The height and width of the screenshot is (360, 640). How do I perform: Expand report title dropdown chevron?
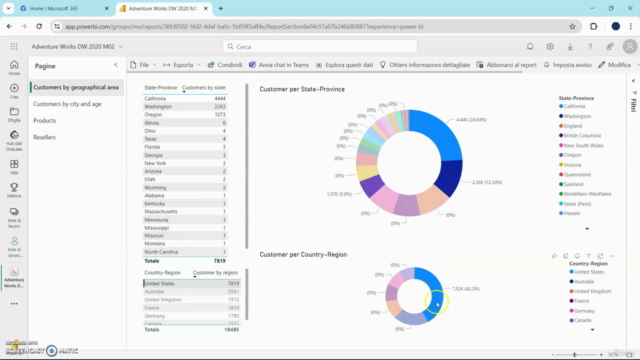pos(121,47)
